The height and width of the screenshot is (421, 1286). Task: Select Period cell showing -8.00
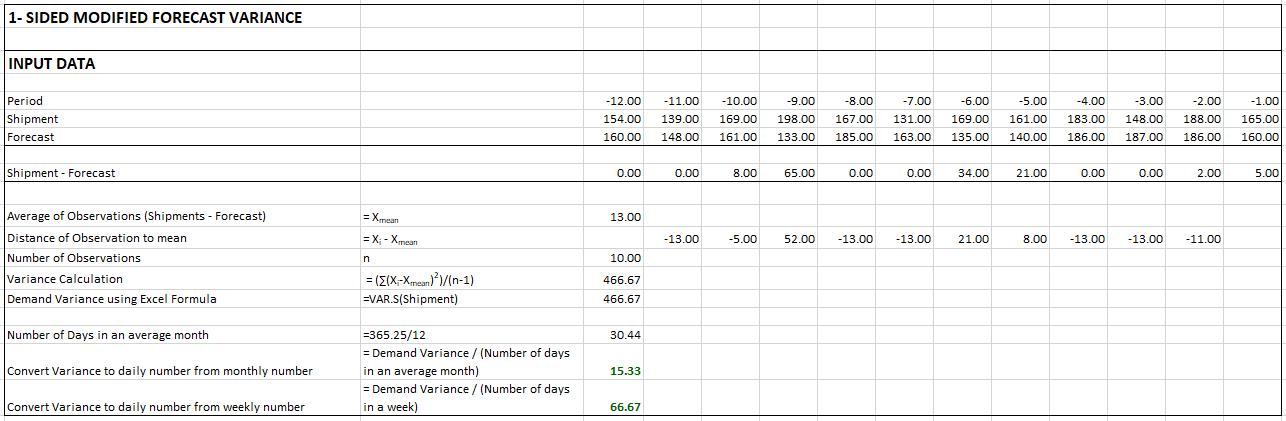coord(846,101)
